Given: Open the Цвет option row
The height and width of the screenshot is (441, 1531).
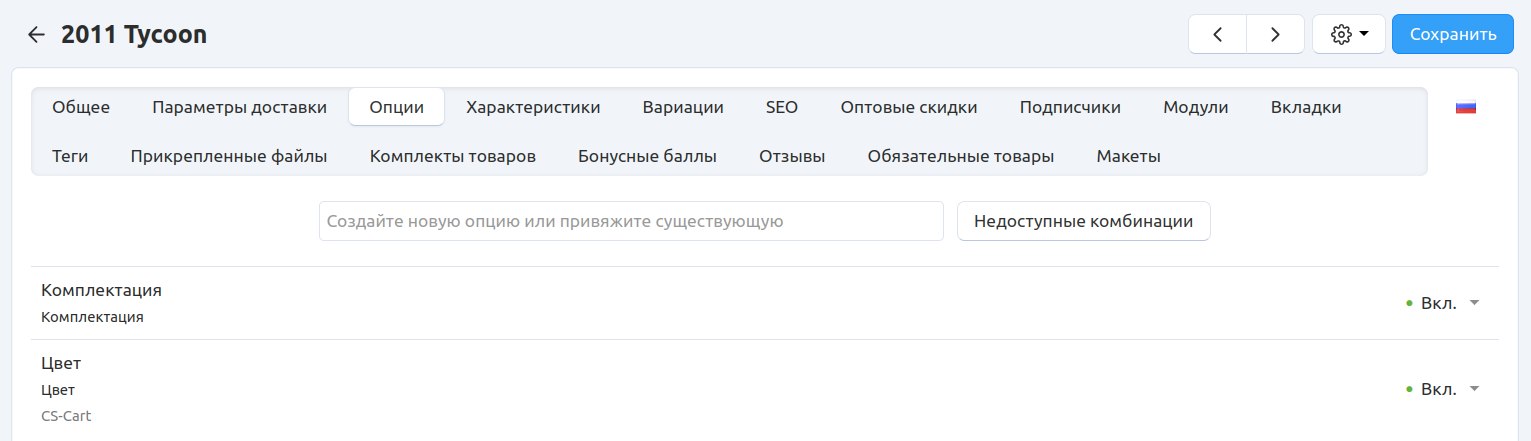Looking at the screenshot, I should coord(61,364).
